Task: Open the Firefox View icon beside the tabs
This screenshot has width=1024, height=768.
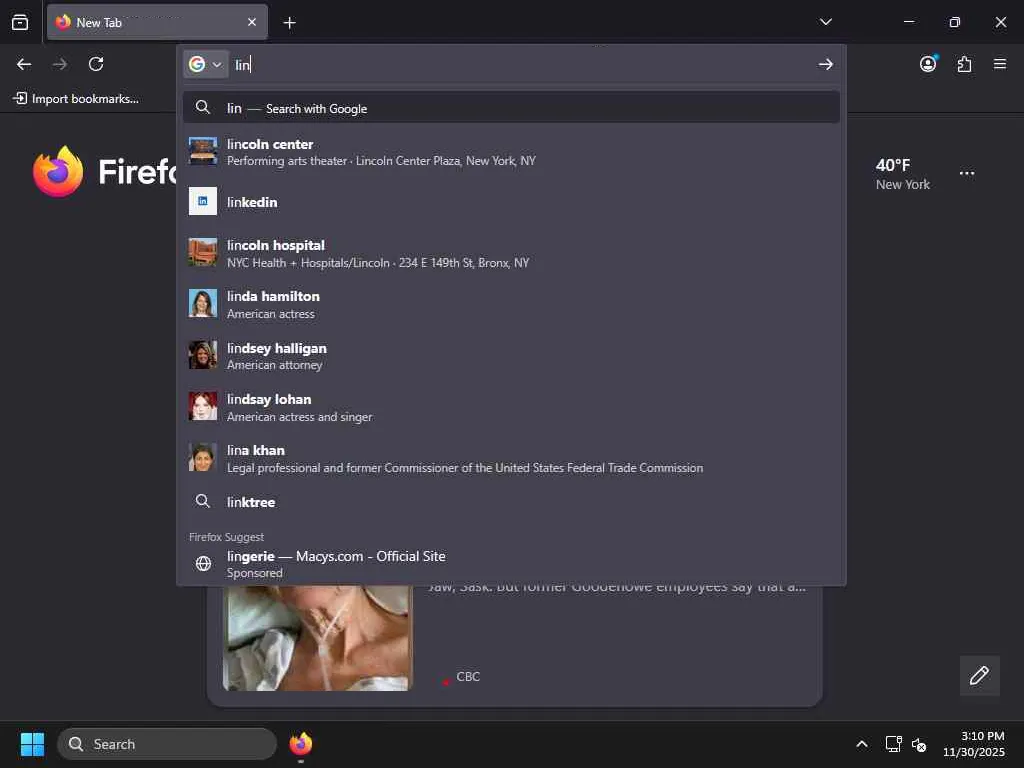Action: pos(20,22)
